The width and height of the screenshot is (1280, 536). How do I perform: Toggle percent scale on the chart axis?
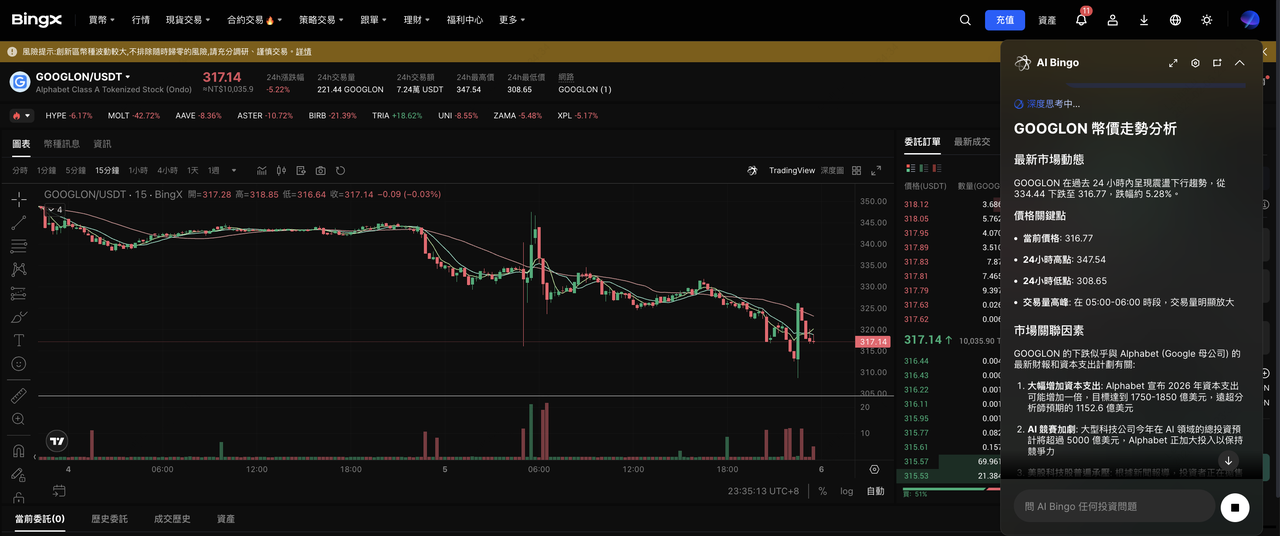pyautogui.click(x=823, y=491)
